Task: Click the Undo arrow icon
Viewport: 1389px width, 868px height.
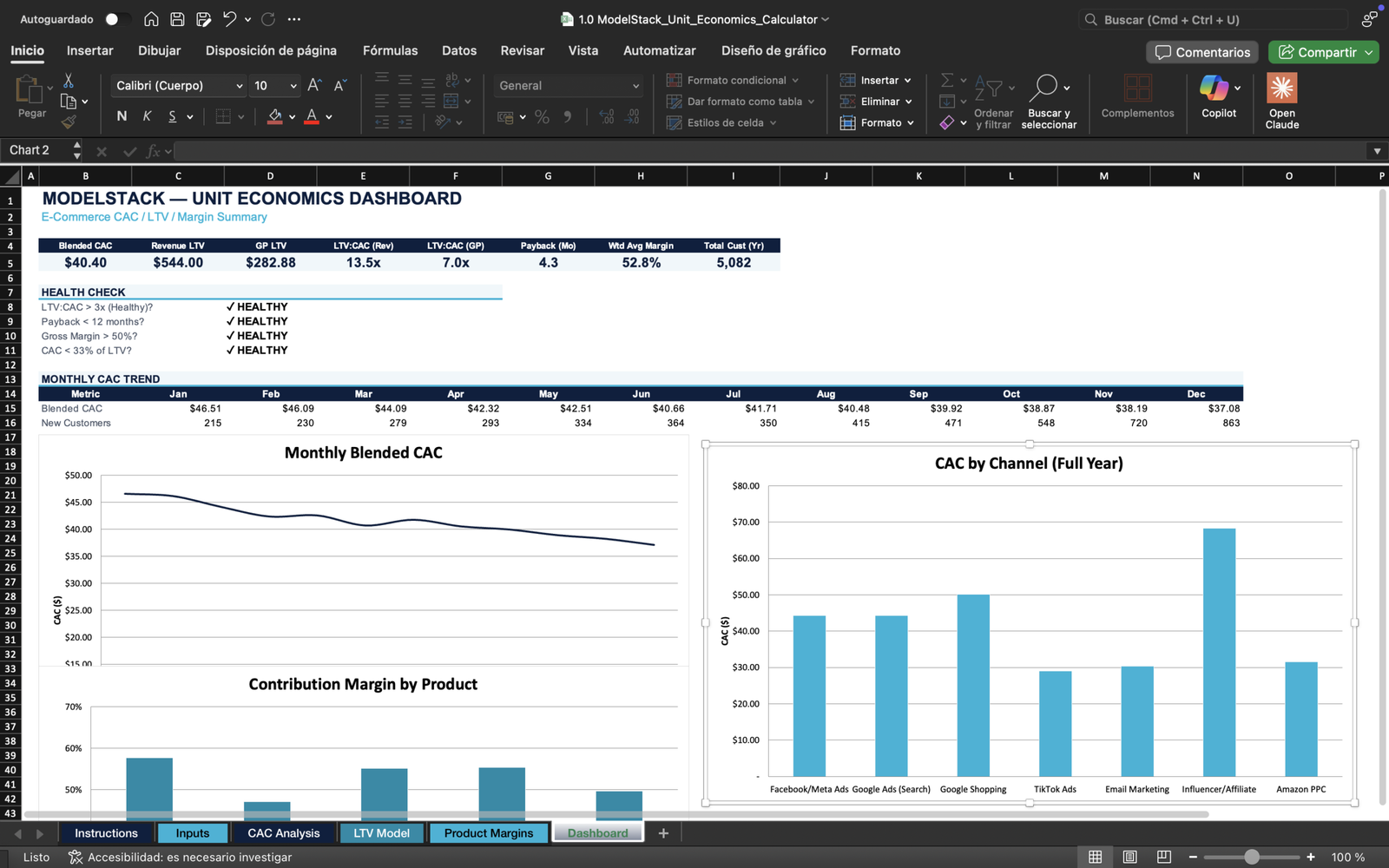Action: point(229,19)
